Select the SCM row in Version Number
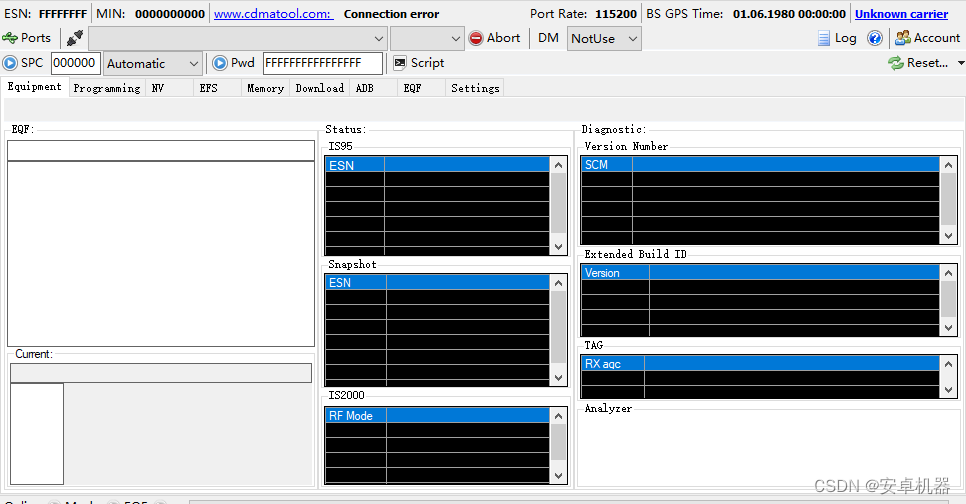 (x=760, y=165)
